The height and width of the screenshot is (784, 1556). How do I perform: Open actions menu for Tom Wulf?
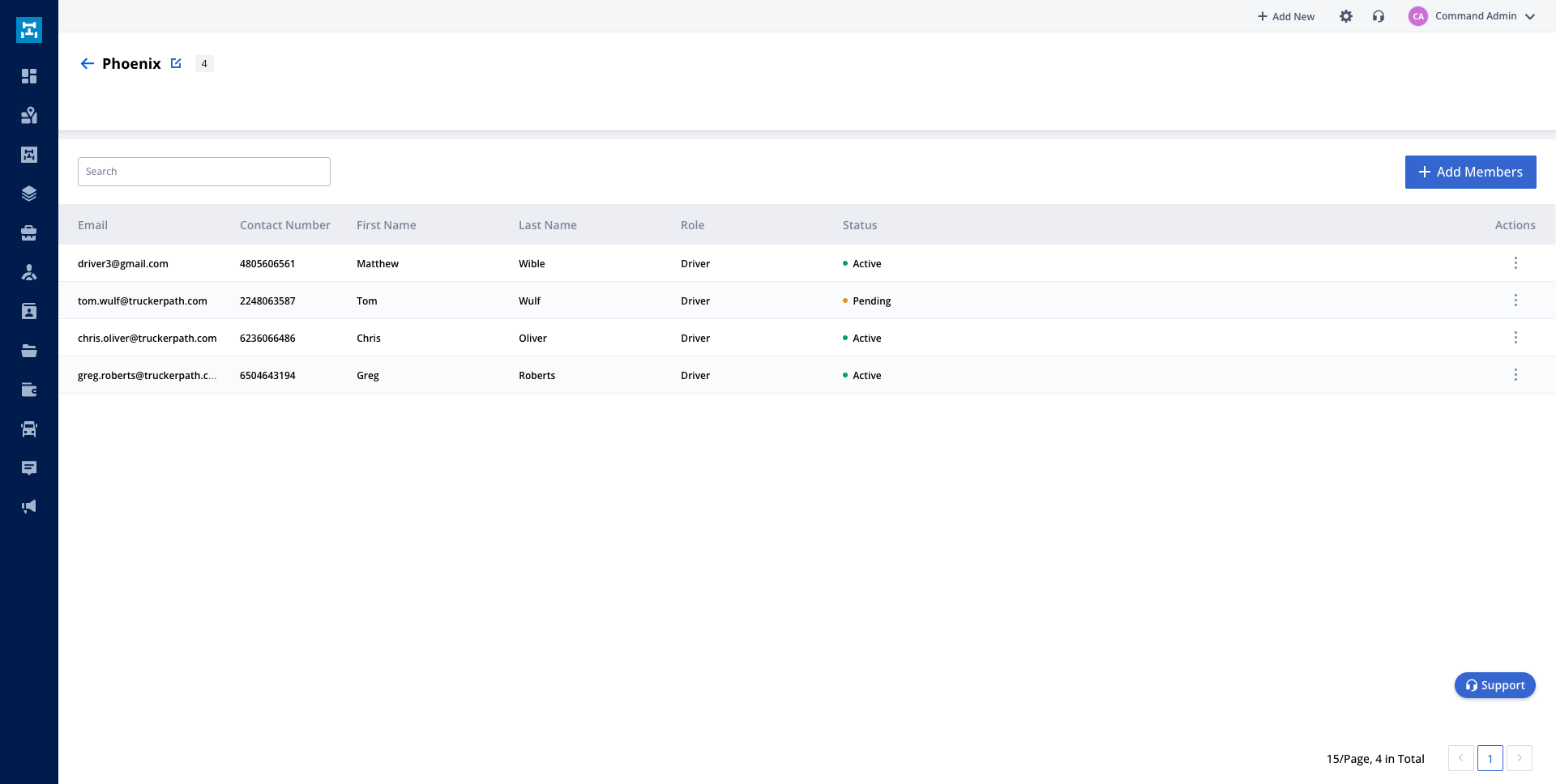tap(1515, 300)
